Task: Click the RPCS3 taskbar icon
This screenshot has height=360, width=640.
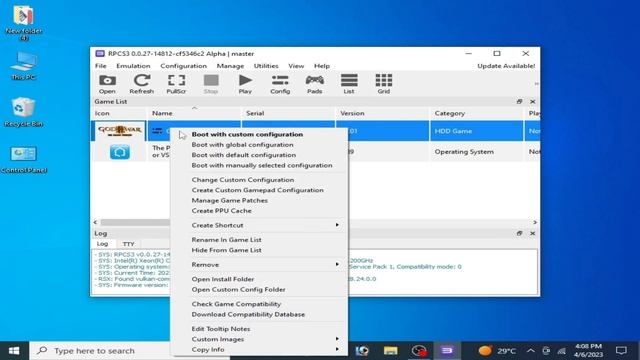Action: pos(447,351)
